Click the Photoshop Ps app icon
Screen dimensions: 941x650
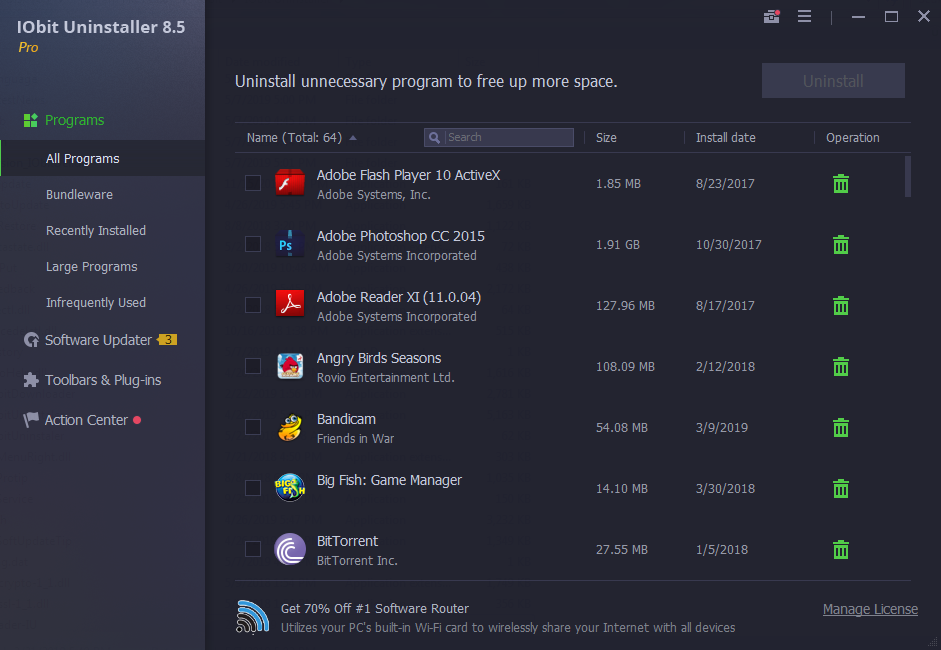click(x=290, y=244)
